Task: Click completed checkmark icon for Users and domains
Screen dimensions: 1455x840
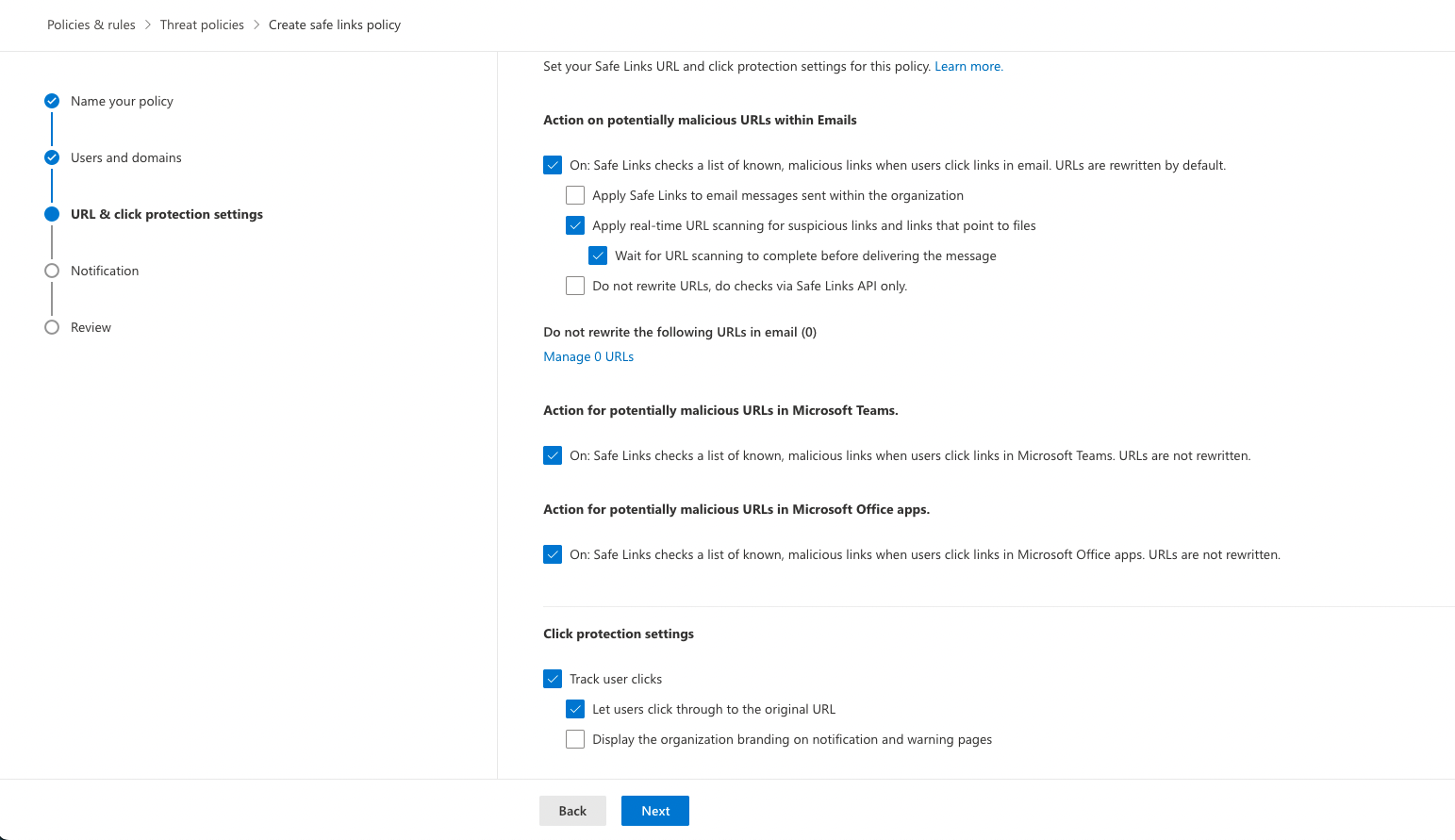Action: point(52,157)
